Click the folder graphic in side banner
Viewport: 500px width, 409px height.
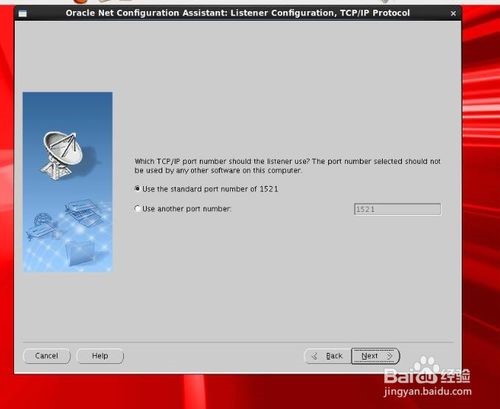80,253
